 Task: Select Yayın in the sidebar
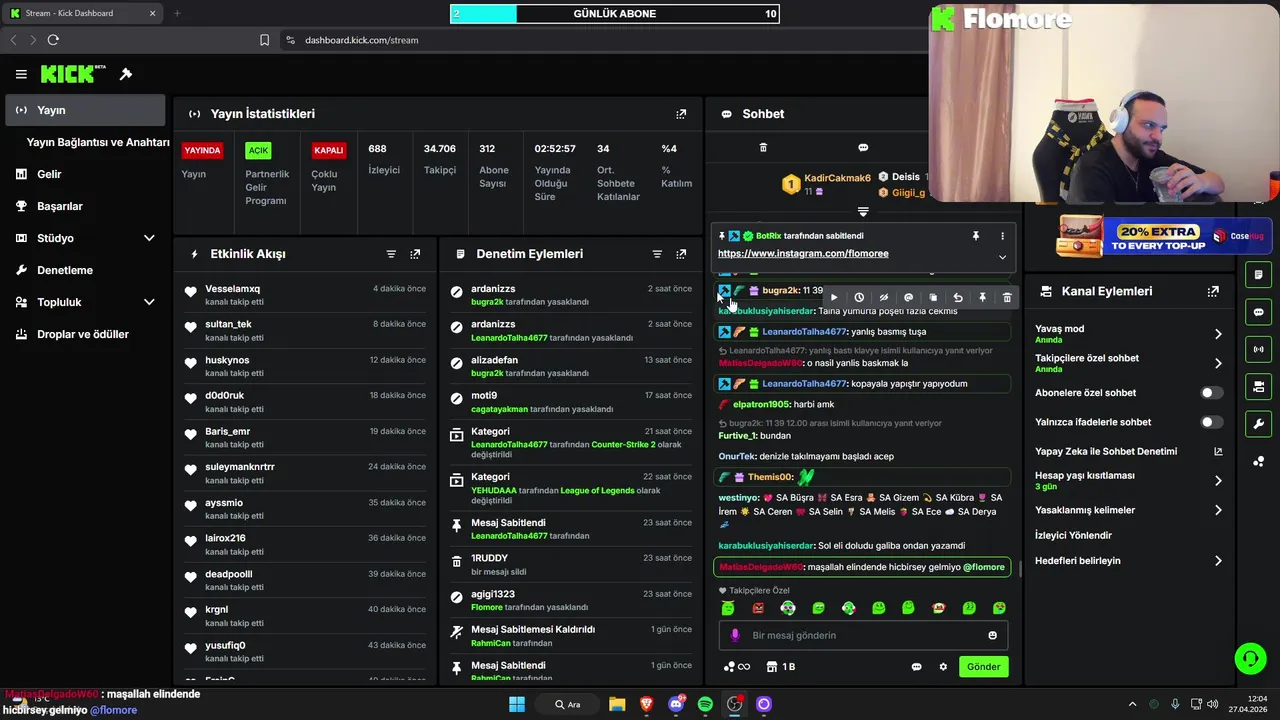click(86, 110)
